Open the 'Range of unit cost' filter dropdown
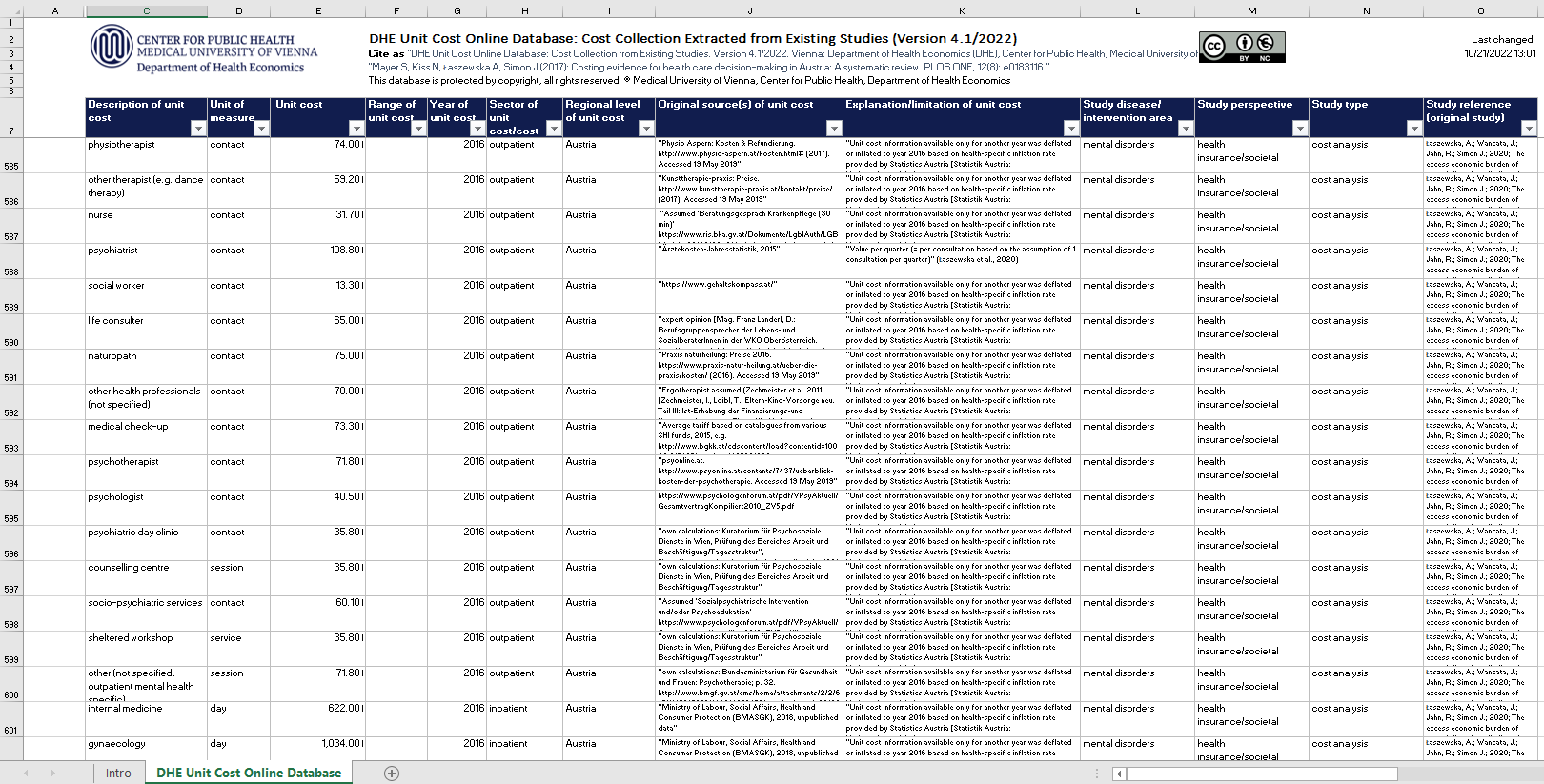1544x784 pixels. pos(417,129)
